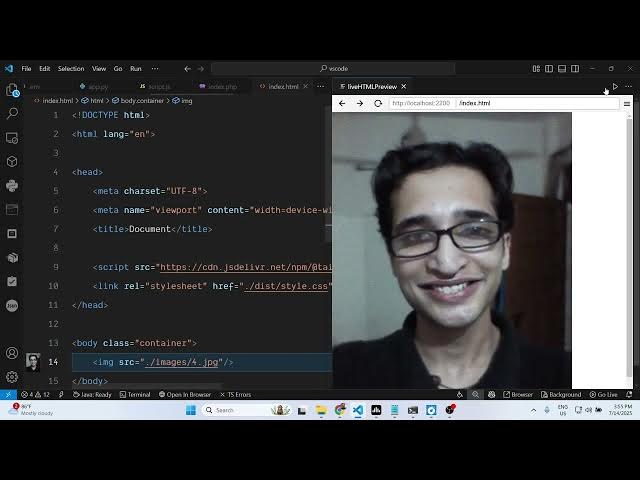Open the Go menu
This screenshot has height=480, width=640.
point(118,69)
